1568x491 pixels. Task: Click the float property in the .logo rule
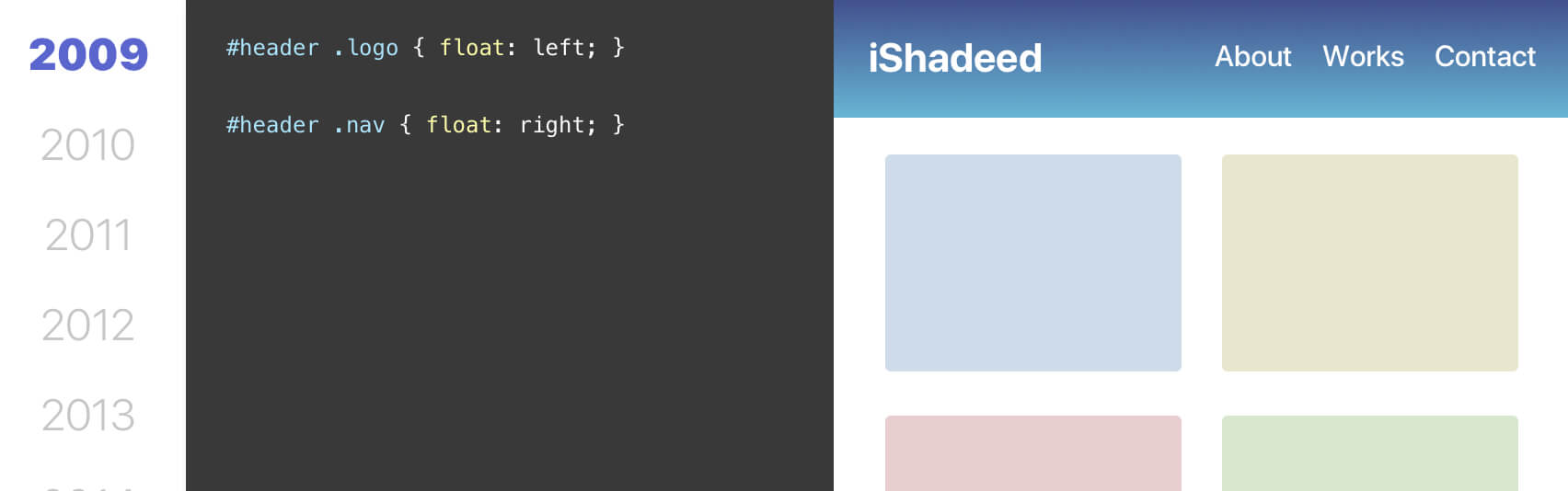tap(471, 48)
